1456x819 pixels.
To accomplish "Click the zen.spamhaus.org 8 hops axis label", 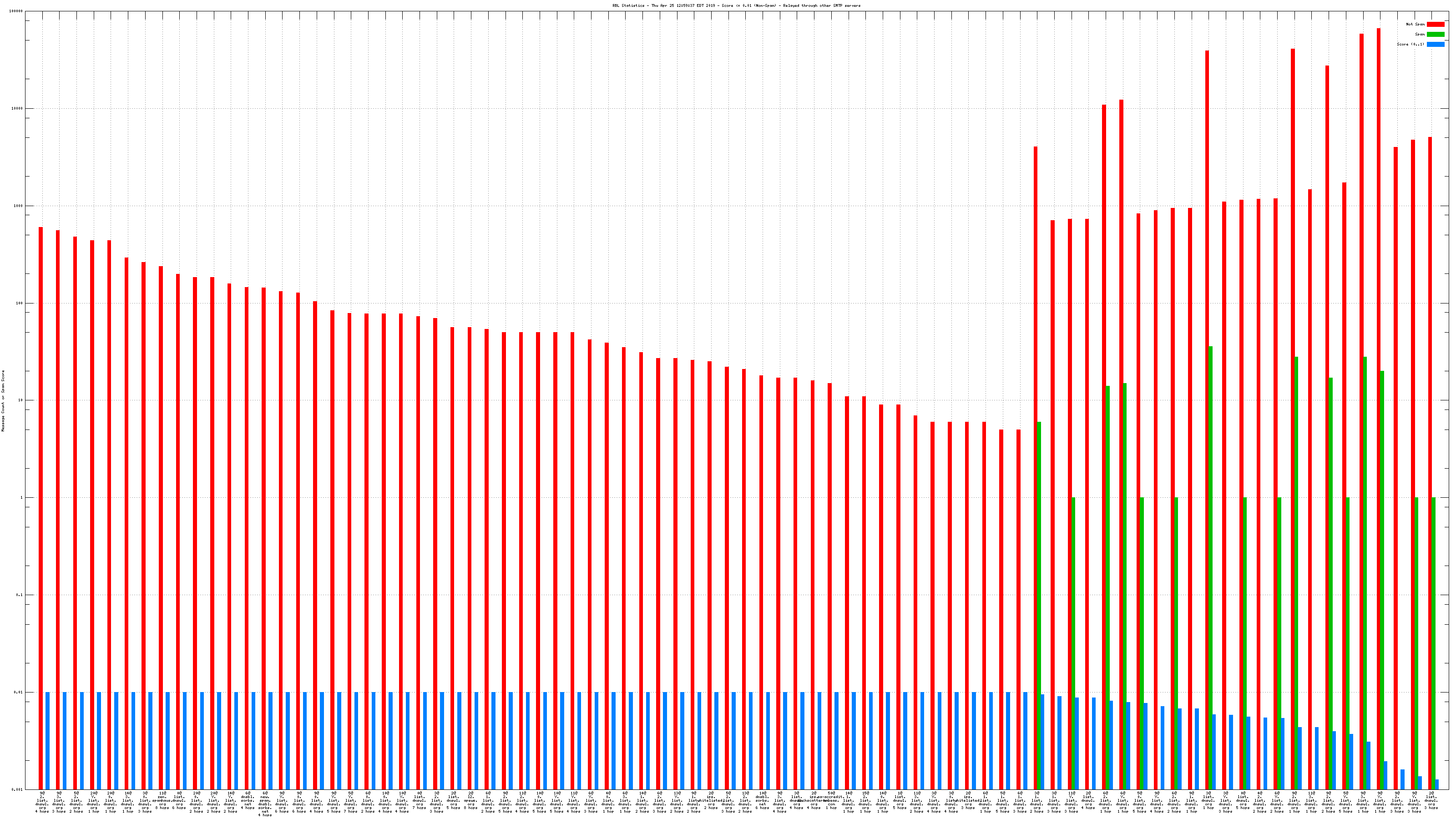I will [162, 801].
